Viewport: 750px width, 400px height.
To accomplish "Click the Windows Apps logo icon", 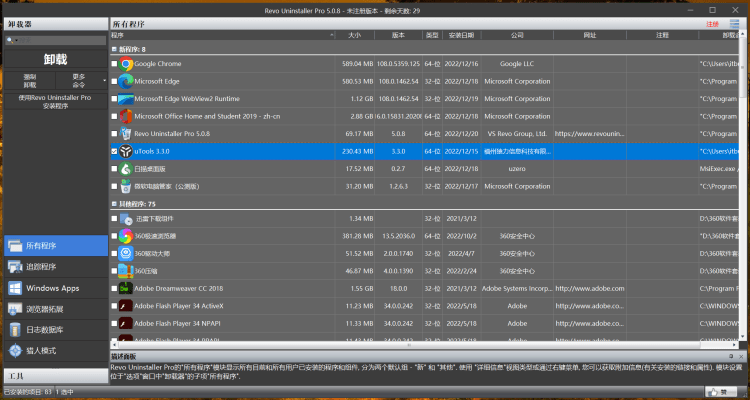I will click(15, 288).
